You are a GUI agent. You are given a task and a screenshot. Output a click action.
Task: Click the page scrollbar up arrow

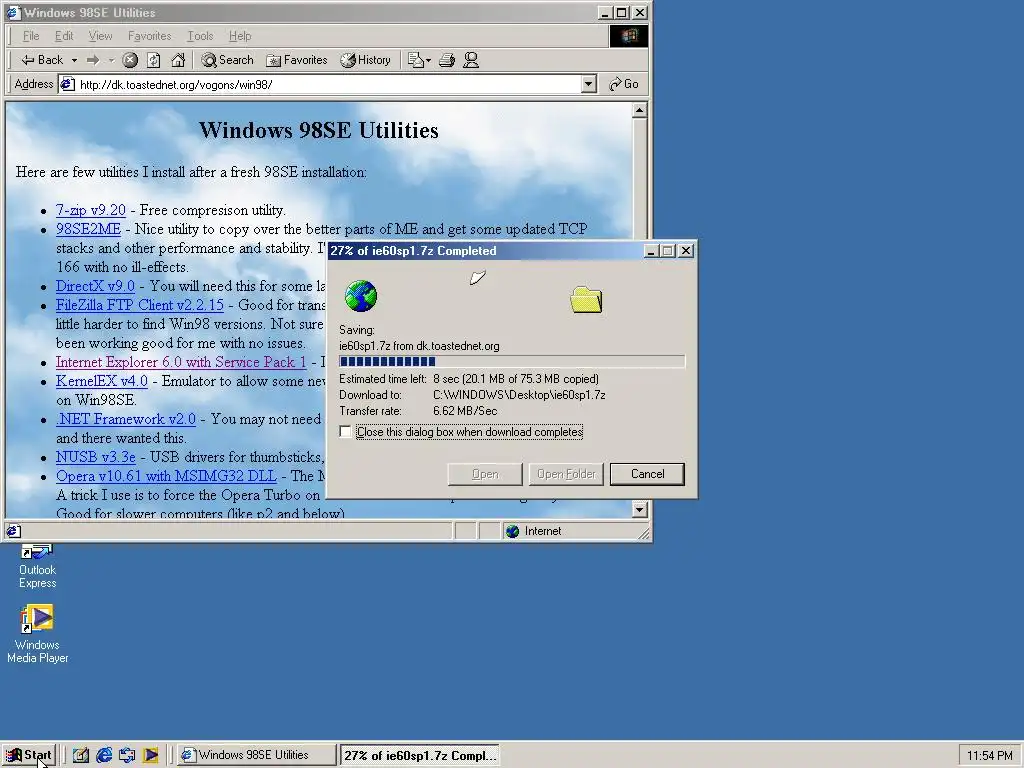639,110
